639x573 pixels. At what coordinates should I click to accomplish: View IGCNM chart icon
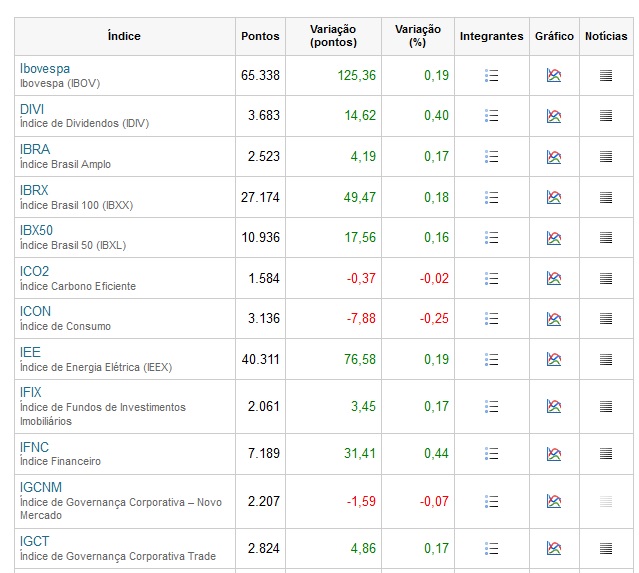(x=554, y=501)
